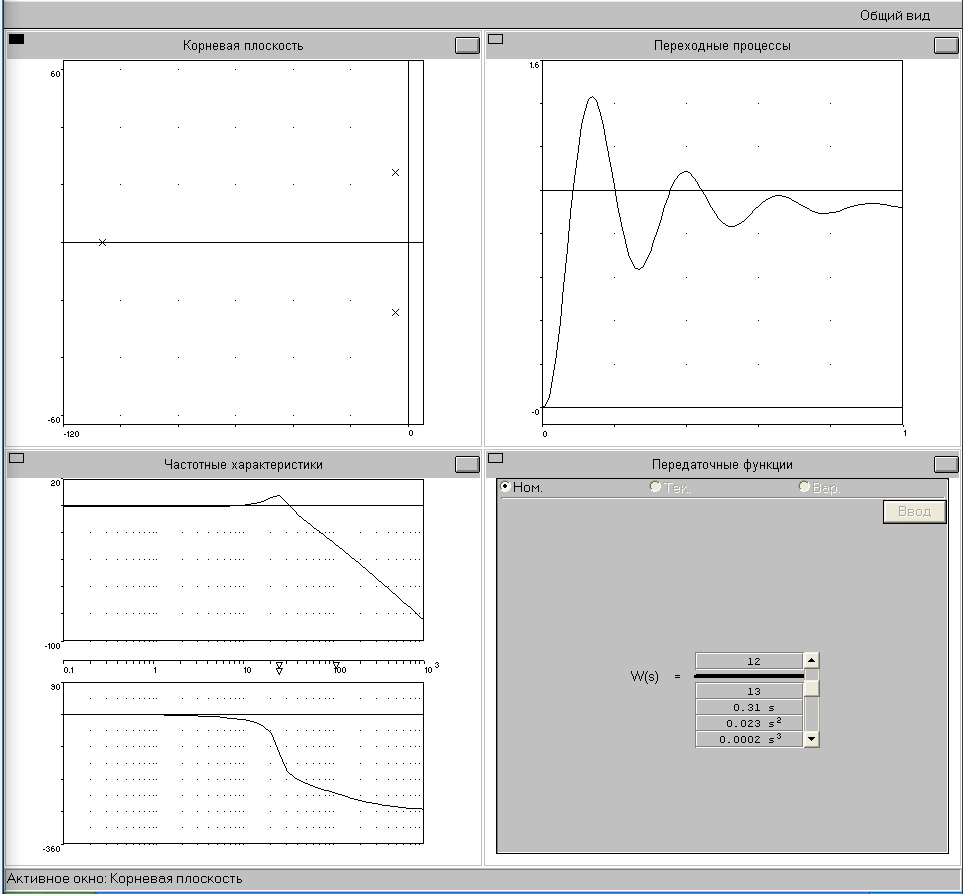The width and height of the screenshot is (963, 894).
Task: Click the Передаточные функции panel title
Action: pos(722,465)
